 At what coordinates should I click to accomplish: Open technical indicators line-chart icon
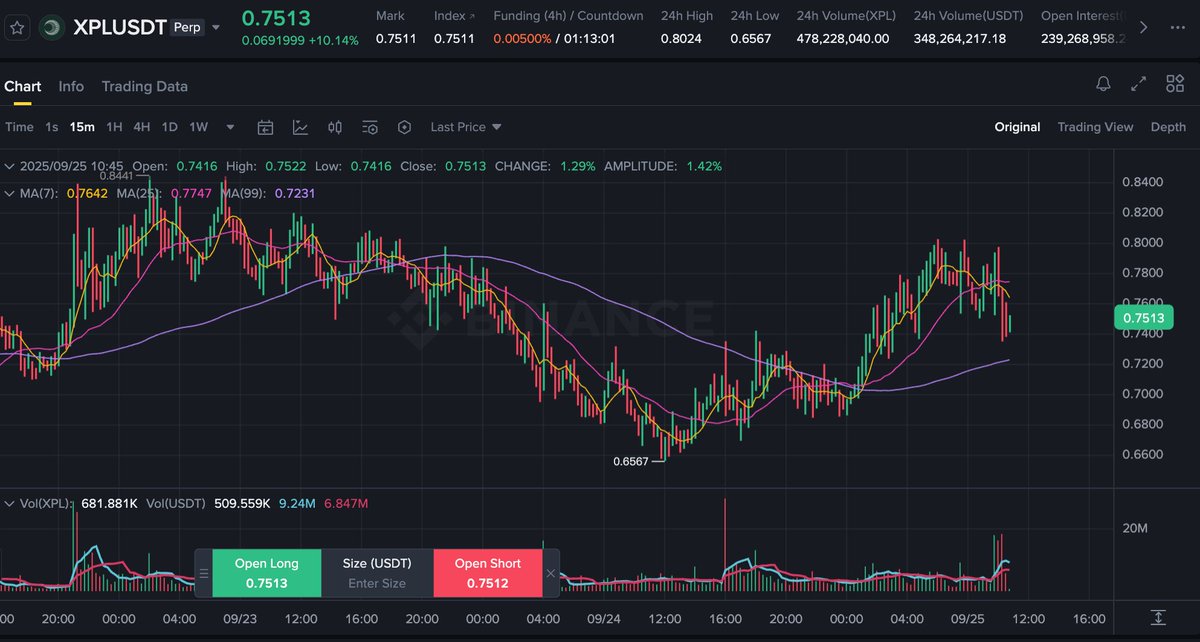coord(300,127)
